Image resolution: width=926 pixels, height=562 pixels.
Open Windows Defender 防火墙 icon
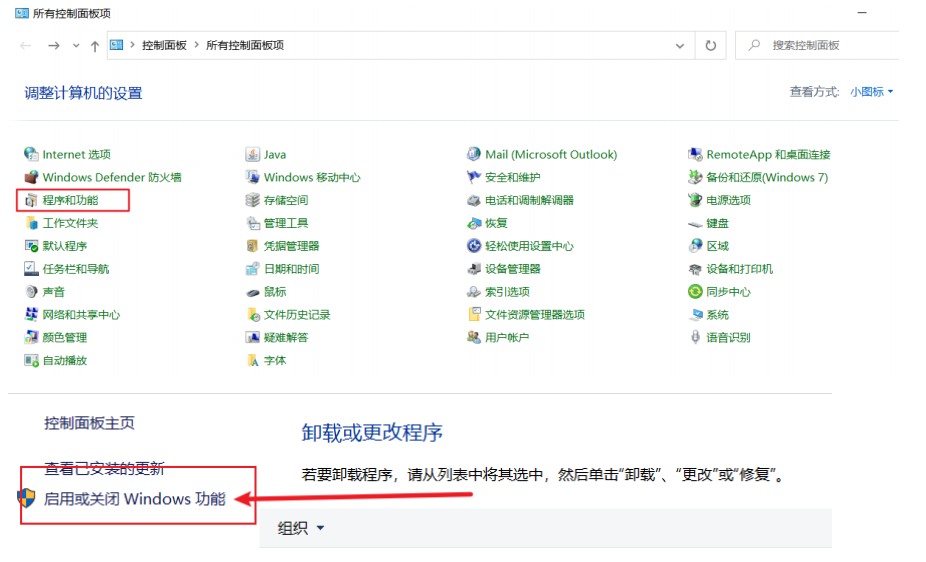click(31, 178)
